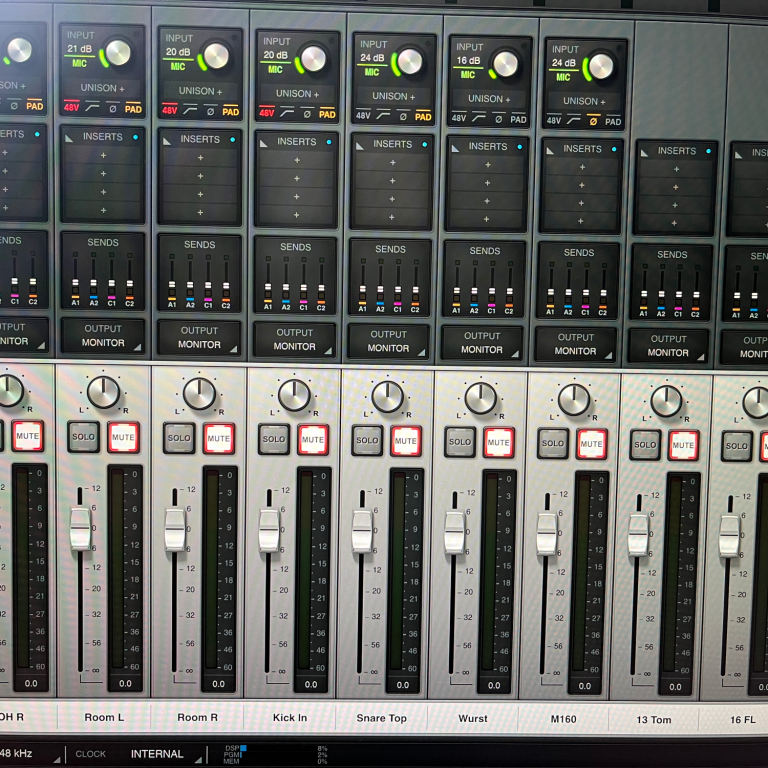This screenshot has width=768, height=768.
Task: Click the first insert plus slot on Room L
Action: 103,155
